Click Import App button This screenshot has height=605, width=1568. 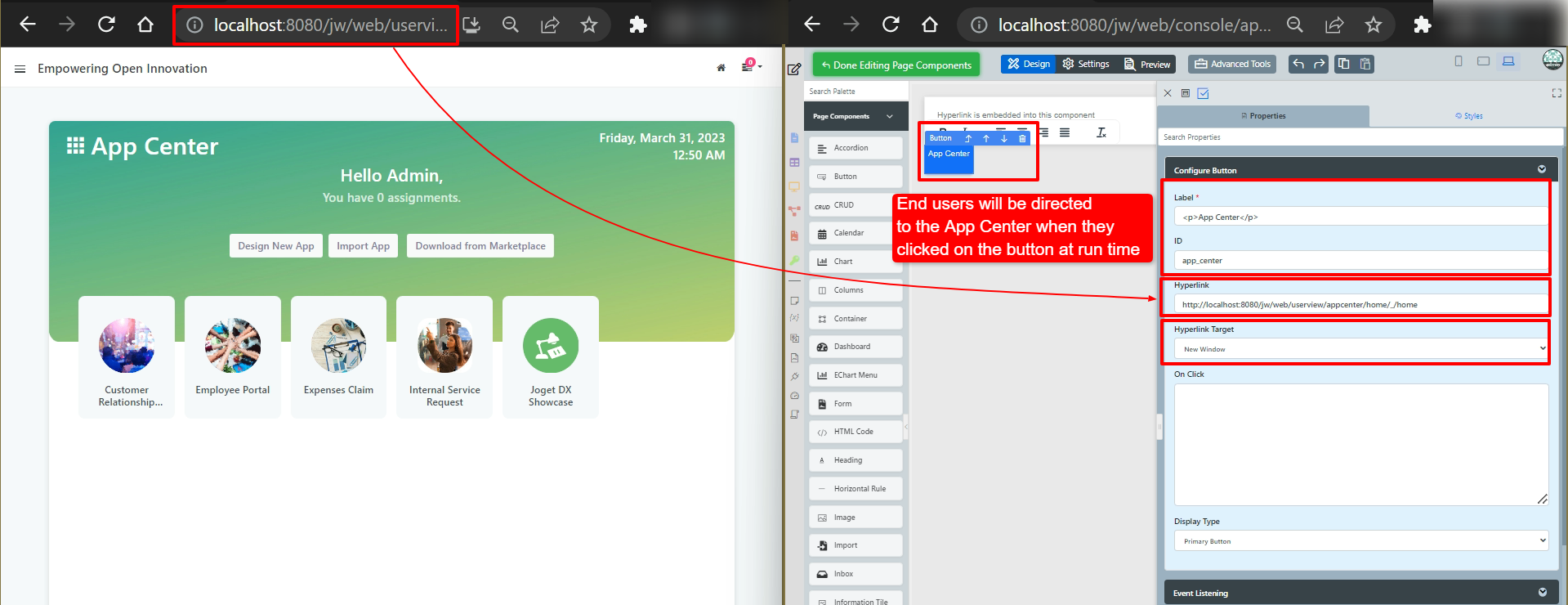coord(364,246)
